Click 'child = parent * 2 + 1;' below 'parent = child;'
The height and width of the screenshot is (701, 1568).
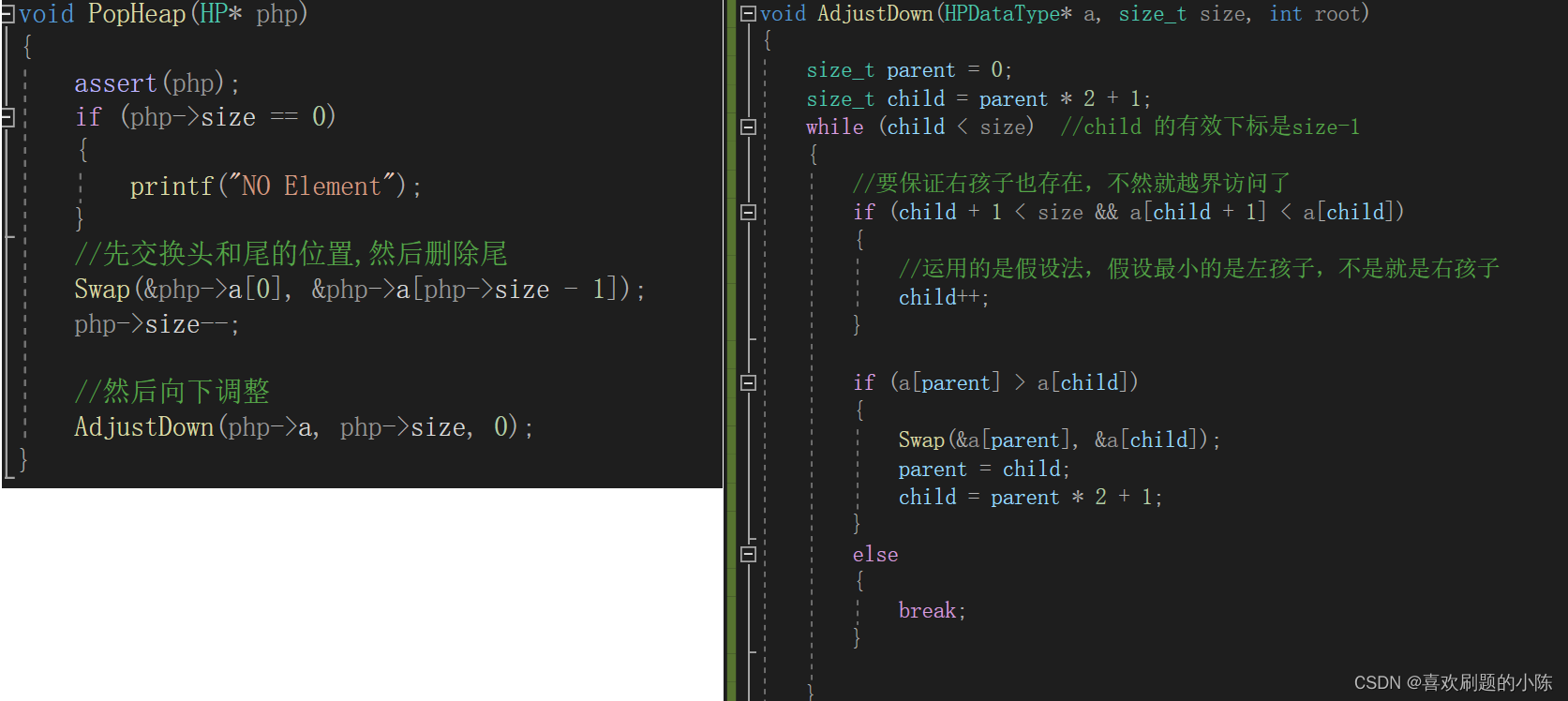coord(1029,498)
